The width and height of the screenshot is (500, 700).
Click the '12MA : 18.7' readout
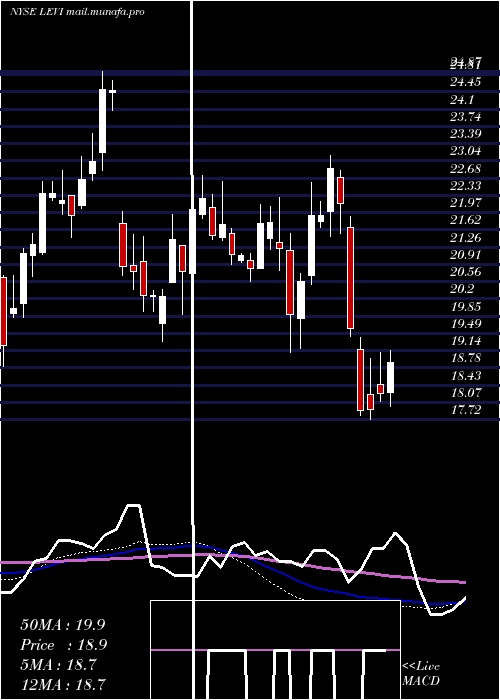pos(62,685)
